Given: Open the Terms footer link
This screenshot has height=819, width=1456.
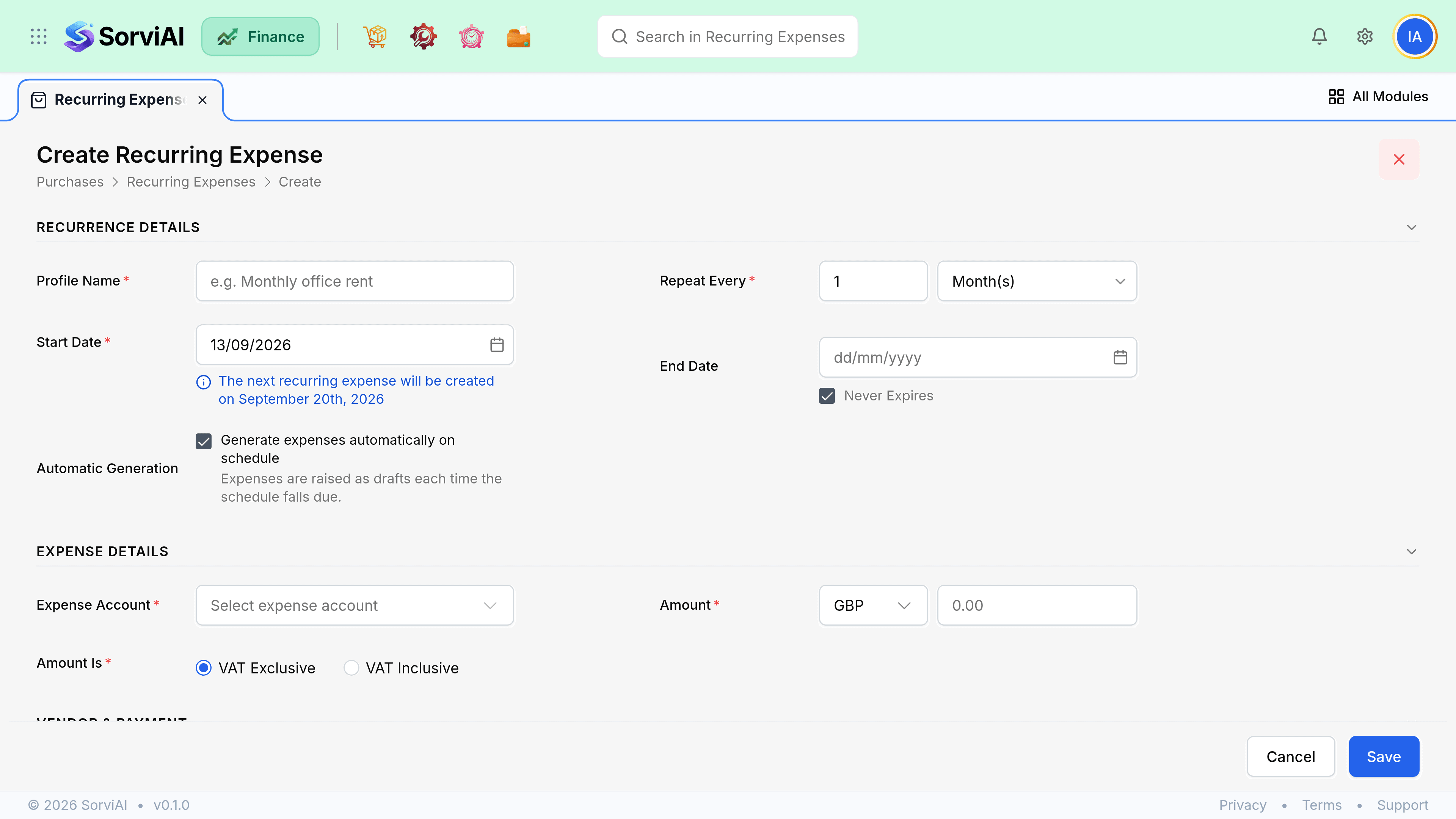Looking at the screenshot, I should [x=1321, y=805].
